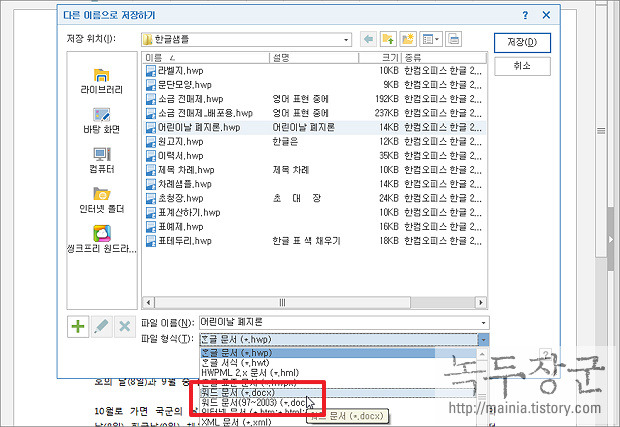620x427 pixels.
Task: Click the file list horizontal scrollbar thumb
Action: (x=282, y=303)
